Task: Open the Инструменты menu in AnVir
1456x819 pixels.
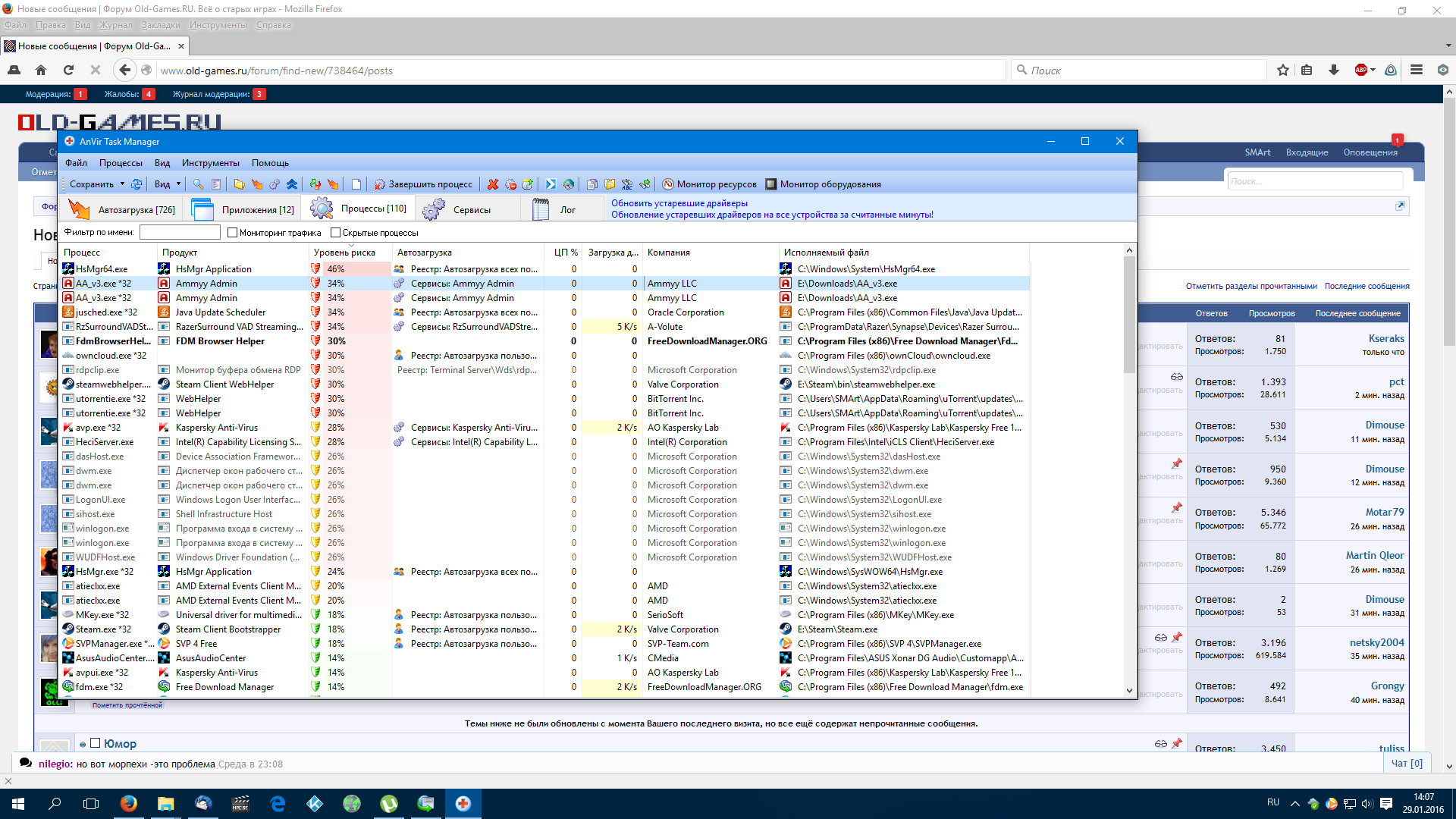Action: pyautogui.click(x=210, y=163)
